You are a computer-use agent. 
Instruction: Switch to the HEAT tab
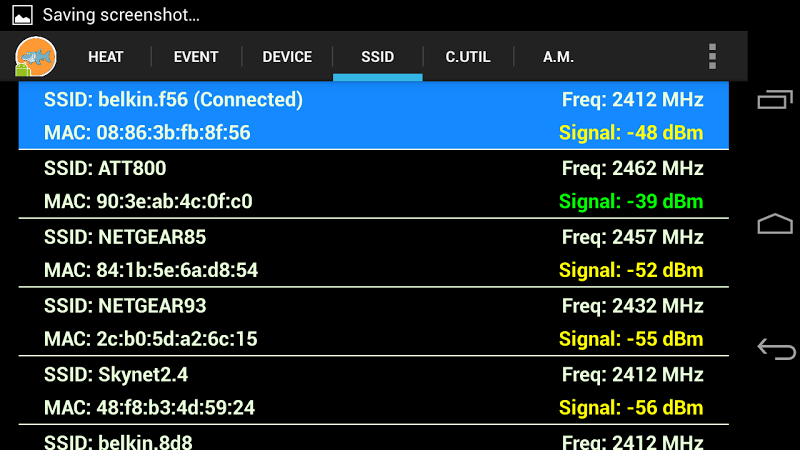(x=106, y=57)
